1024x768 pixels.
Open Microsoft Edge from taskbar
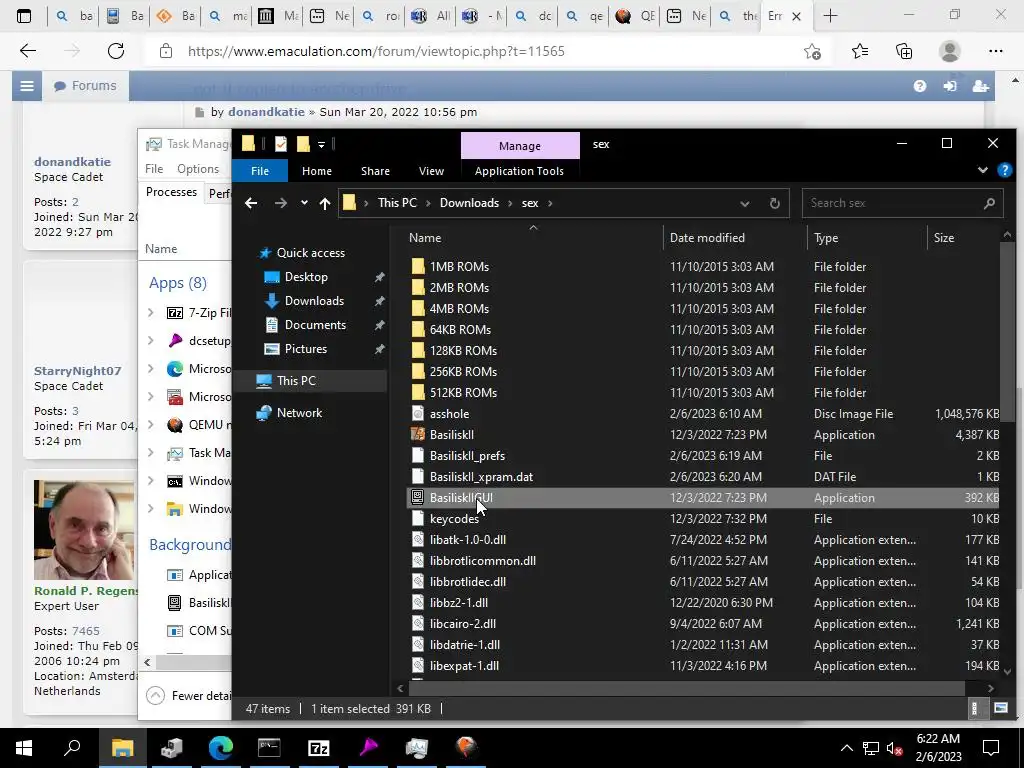point(221,748)
